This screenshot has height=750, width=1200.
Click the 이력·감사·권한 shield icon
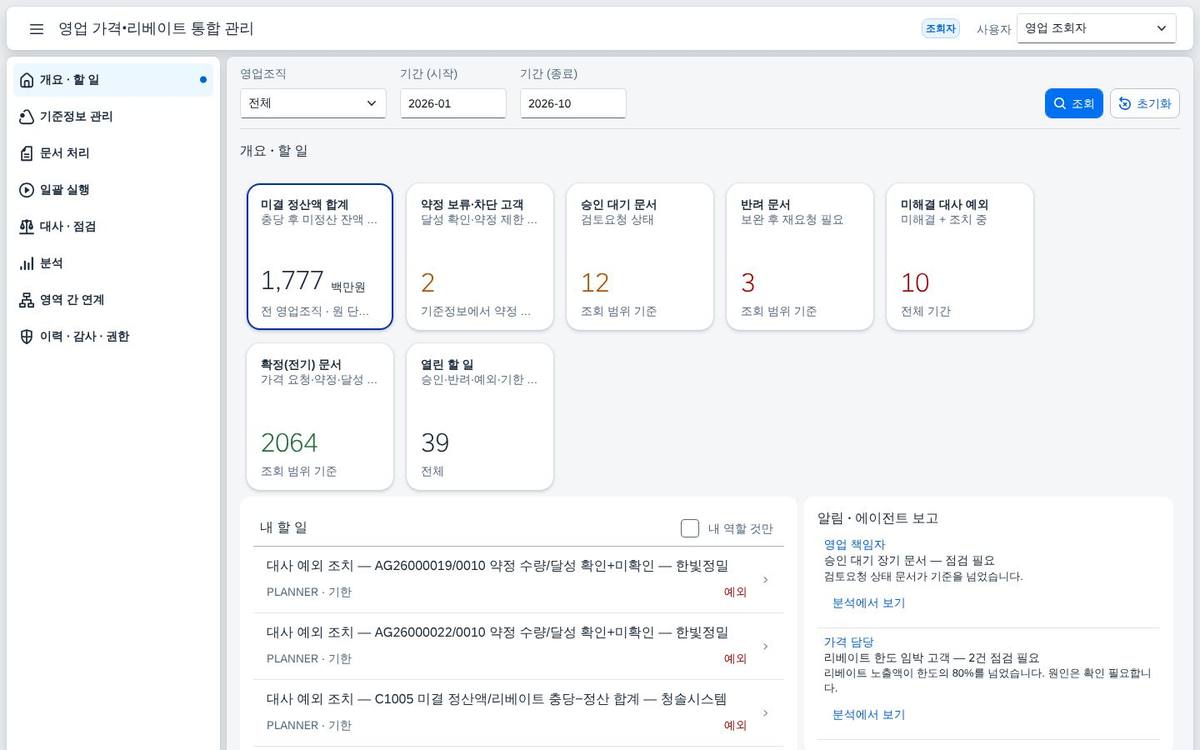[27, 337]
